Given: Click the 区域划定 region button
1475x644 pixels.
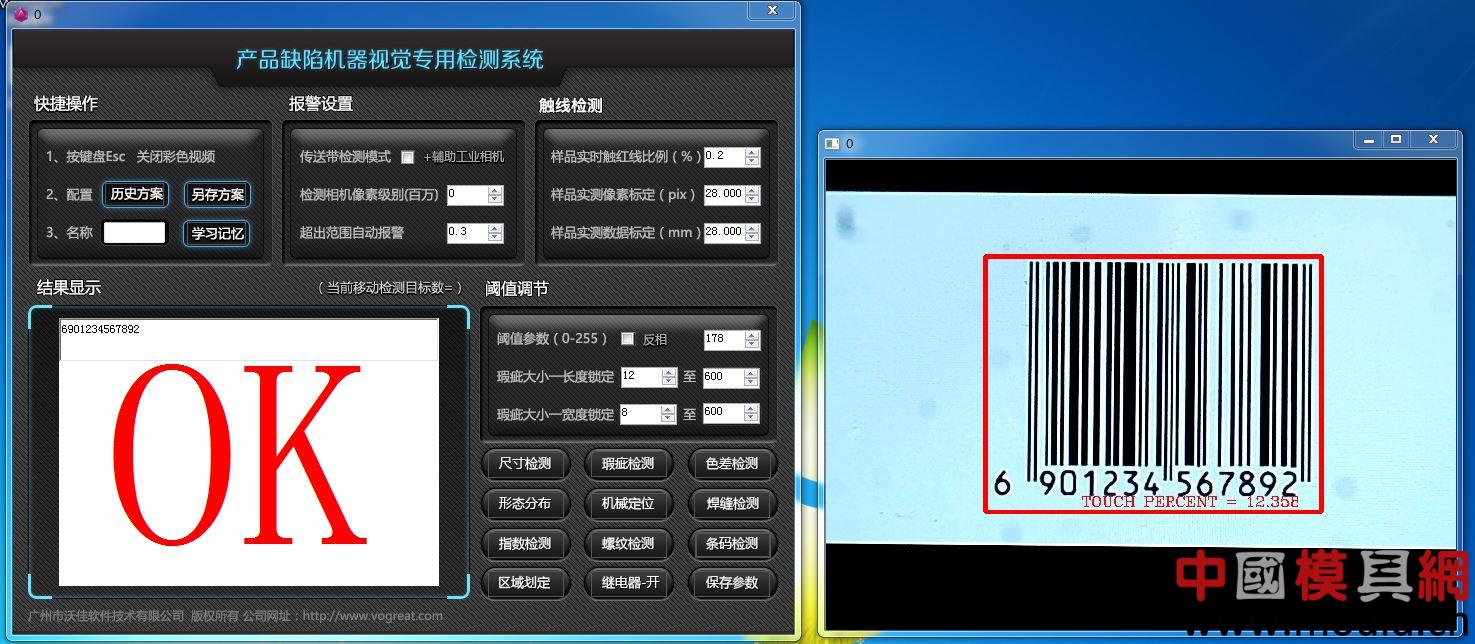Looking at the screenshot, I should [525, 583].
